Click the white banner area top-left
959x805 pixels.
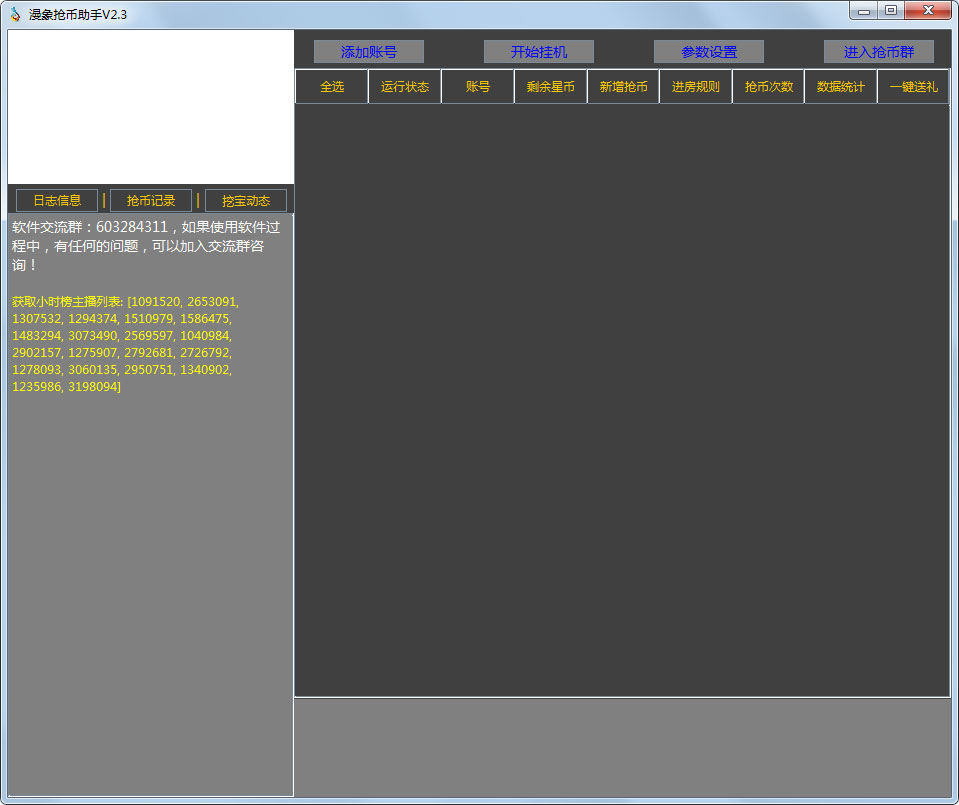[x=150, y=106]
